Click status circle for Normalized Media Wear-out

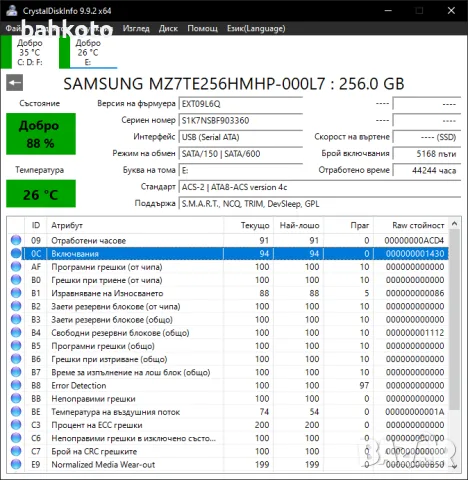[16, 464]
